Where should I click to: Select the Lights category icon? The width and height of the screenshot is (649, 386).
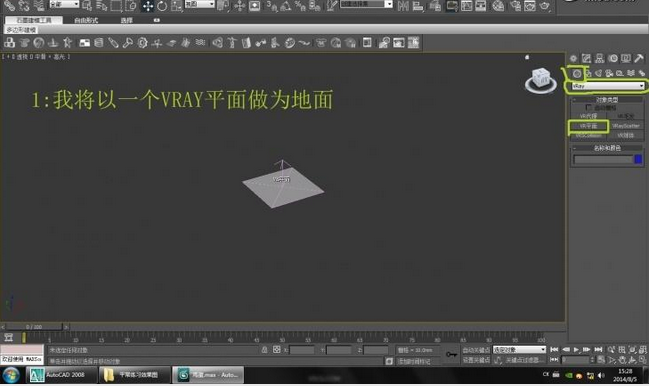coord(599,74)
